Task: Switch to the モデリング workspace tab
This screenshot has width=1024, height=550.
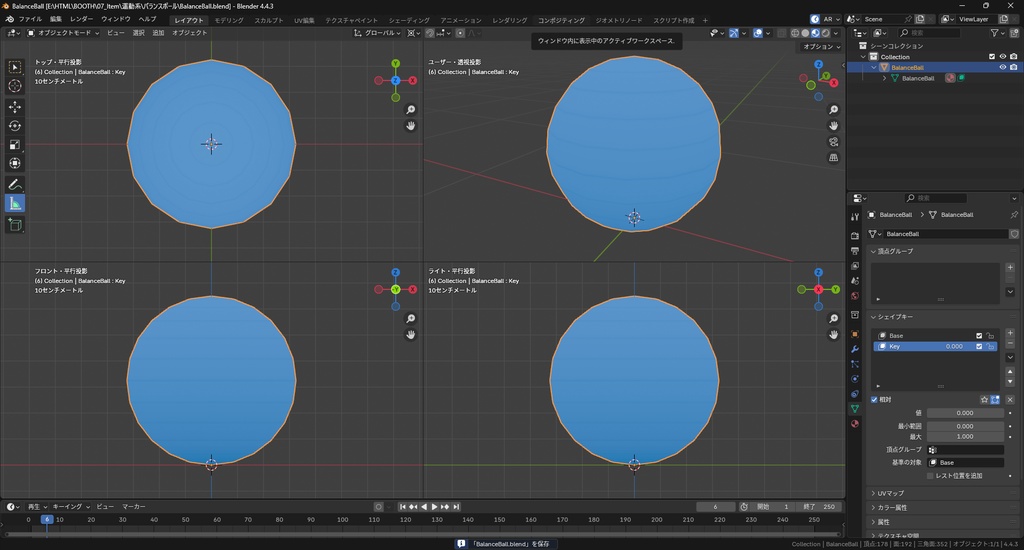Action: pos(229,20)
